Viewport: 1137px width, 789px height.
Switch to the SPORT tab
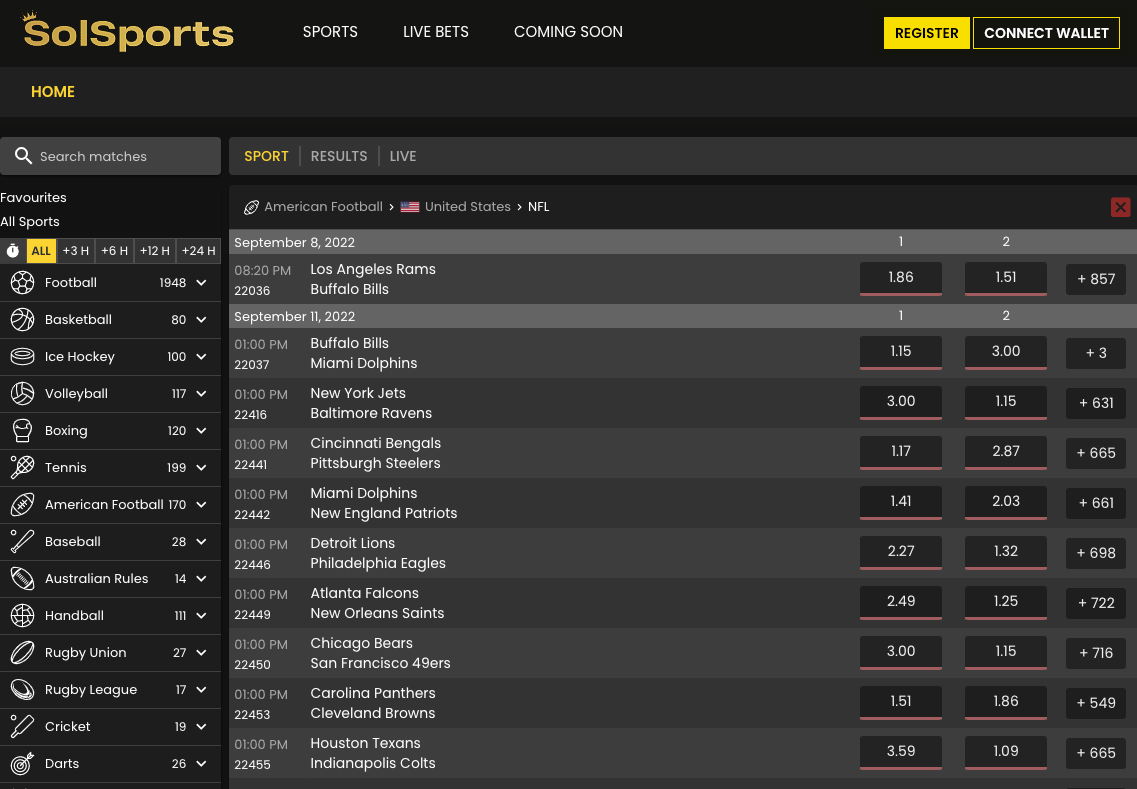tap(266, 156)
